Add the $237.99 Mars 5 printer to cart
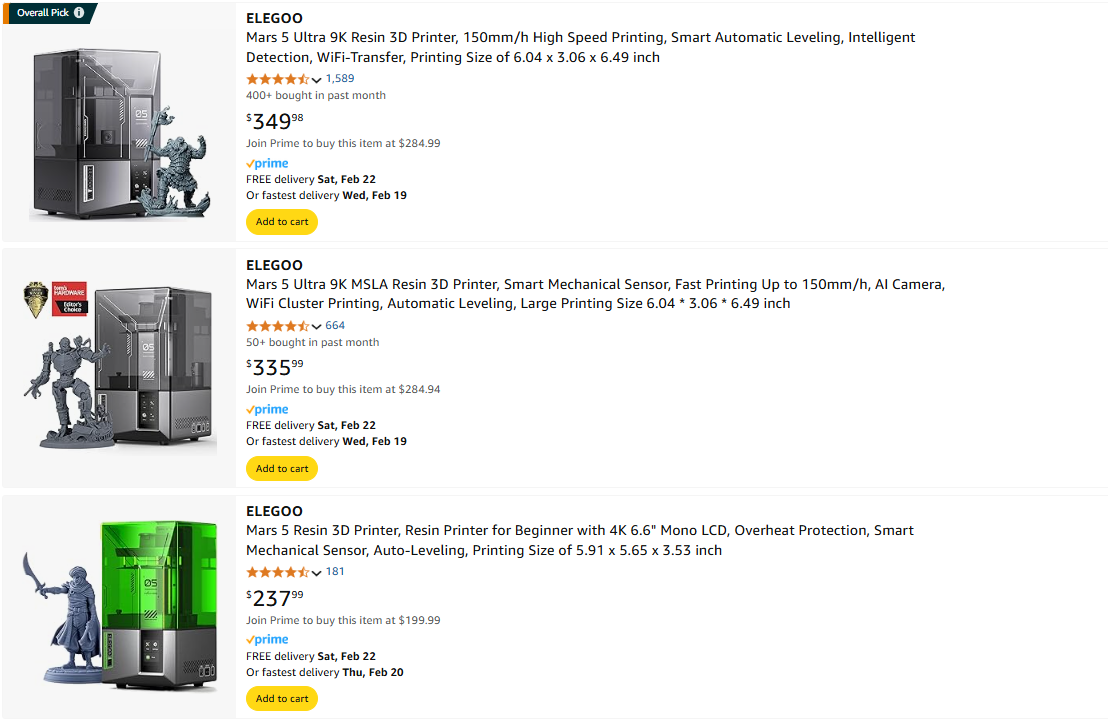 tap(282, 698)
